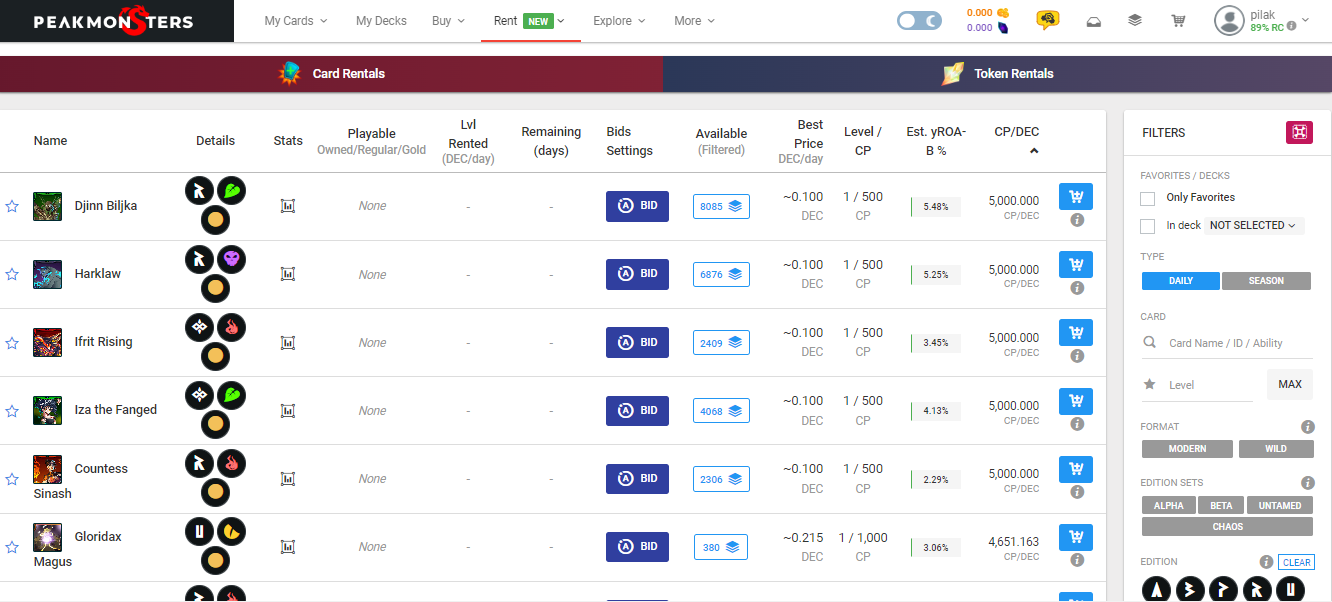
Task: Toggle dark mode switch
Action: tap(919, 20)
